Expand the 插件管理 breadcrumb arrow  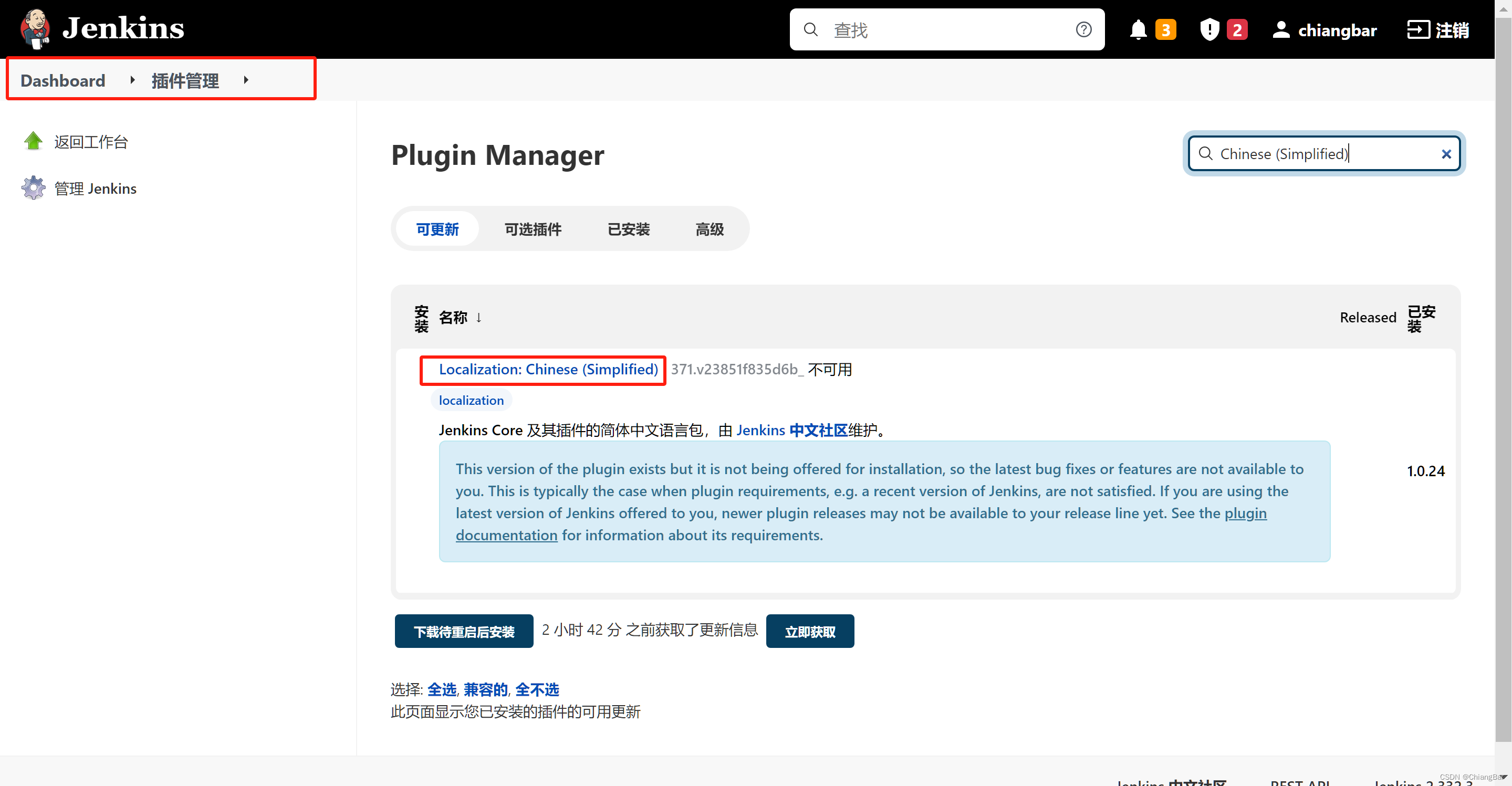(x=246, y=80)
